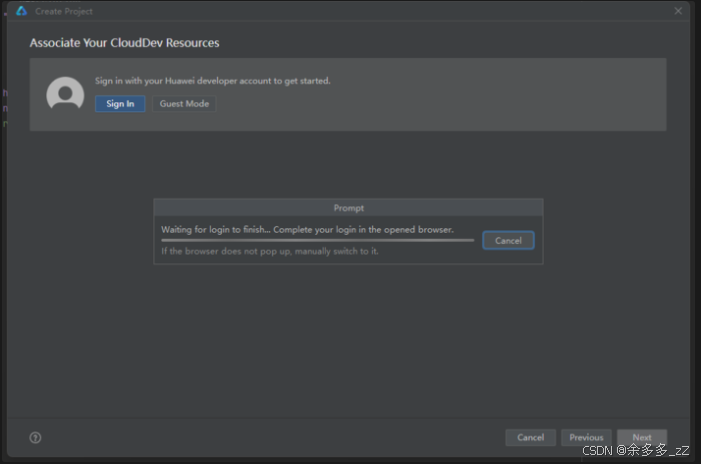This screenshot has width=701, height=464.
Task: Click the 'If the browser does not pop up' hint
Action: (x=270, y=251)
